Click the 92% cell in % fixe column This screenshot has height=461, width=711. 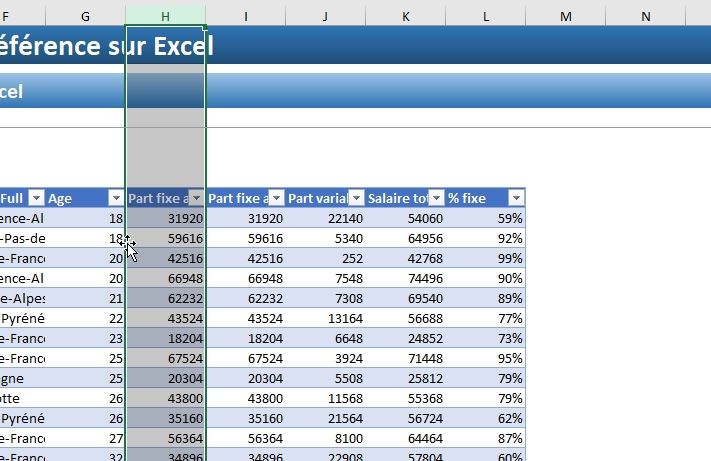pos(485,238)
